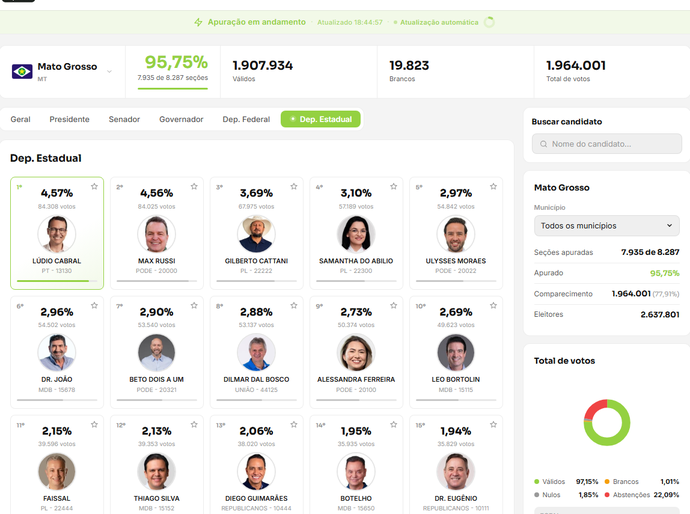This screenshot has height=514, width=690.
Task: Expand the Mato Grosso state selector chevron
Action: pos(109,71)
